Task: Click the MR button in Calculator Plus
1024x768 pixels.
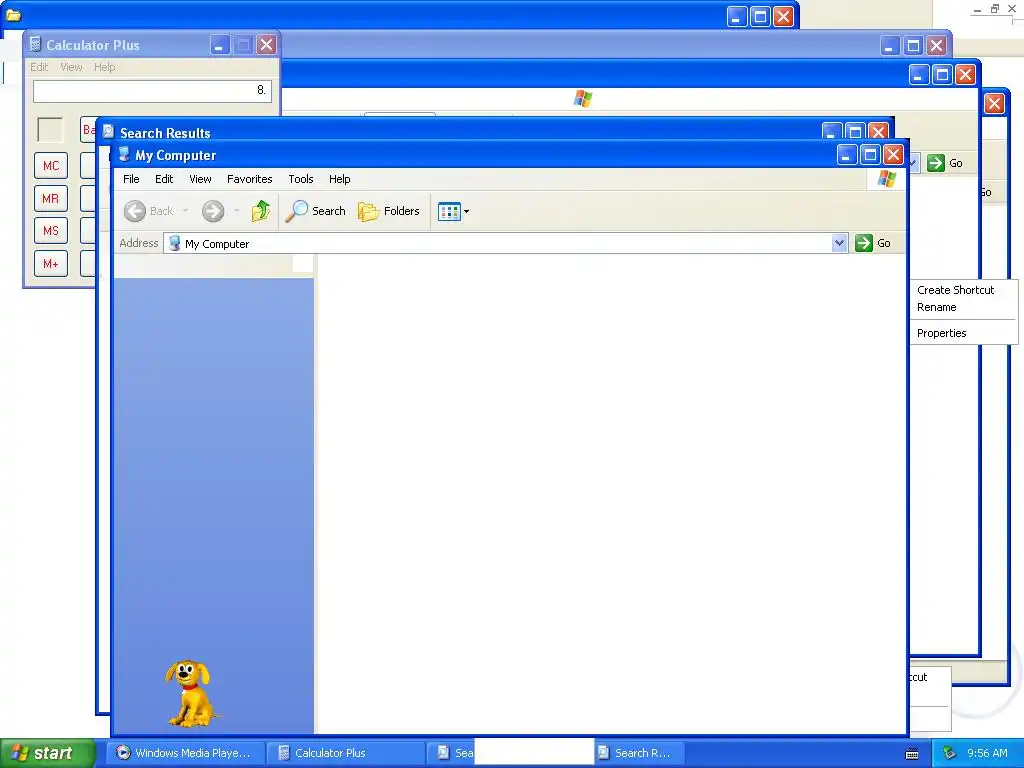Action: coord(51,199)
